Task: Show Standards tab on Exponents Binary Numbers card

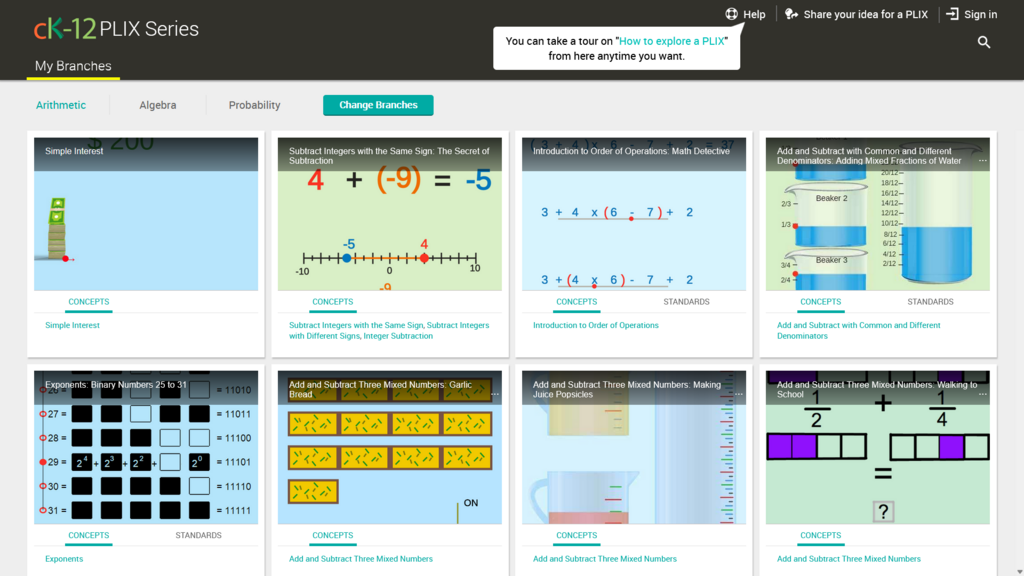Action: (x=198, y=535)
